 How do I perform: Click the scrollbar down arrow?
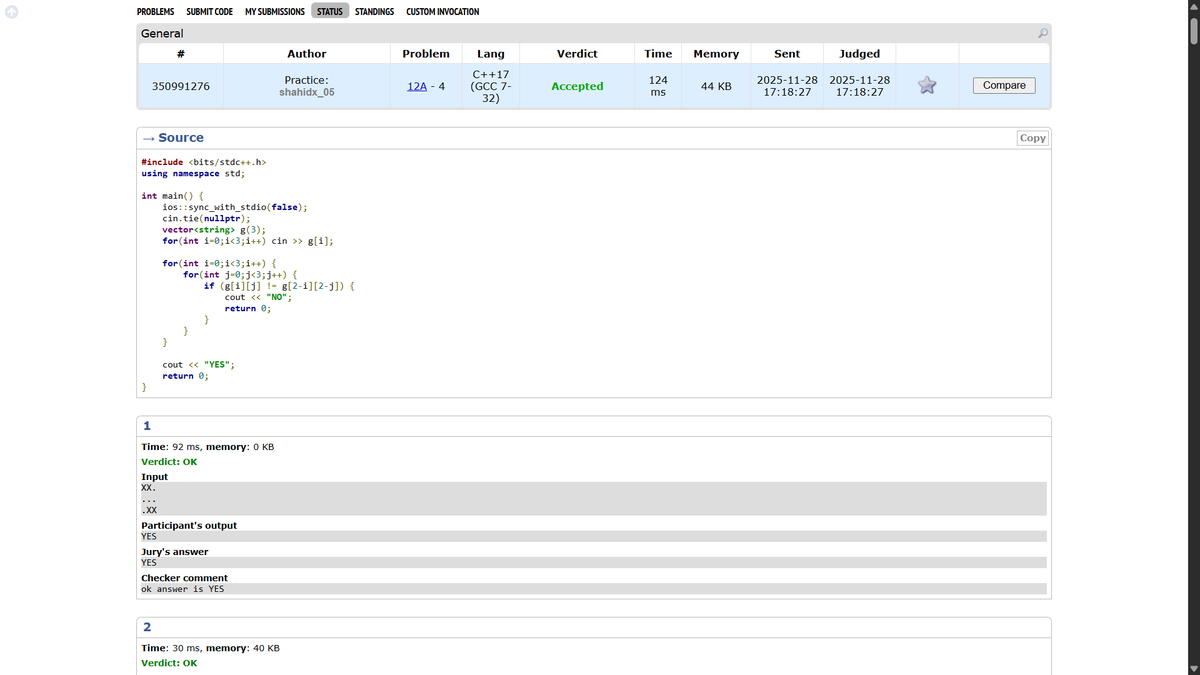click(1192, 669)
